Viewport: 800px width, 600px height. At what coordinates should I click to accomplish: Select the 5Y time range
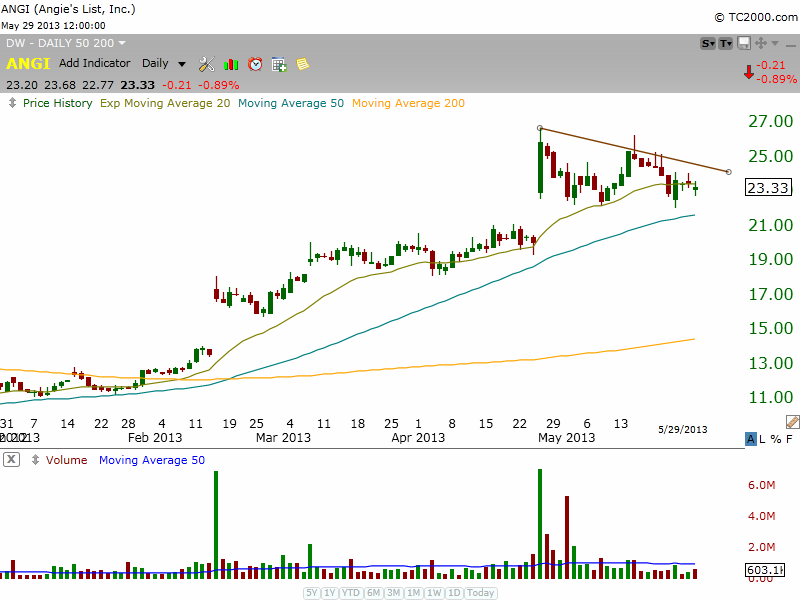pos(312,593)
